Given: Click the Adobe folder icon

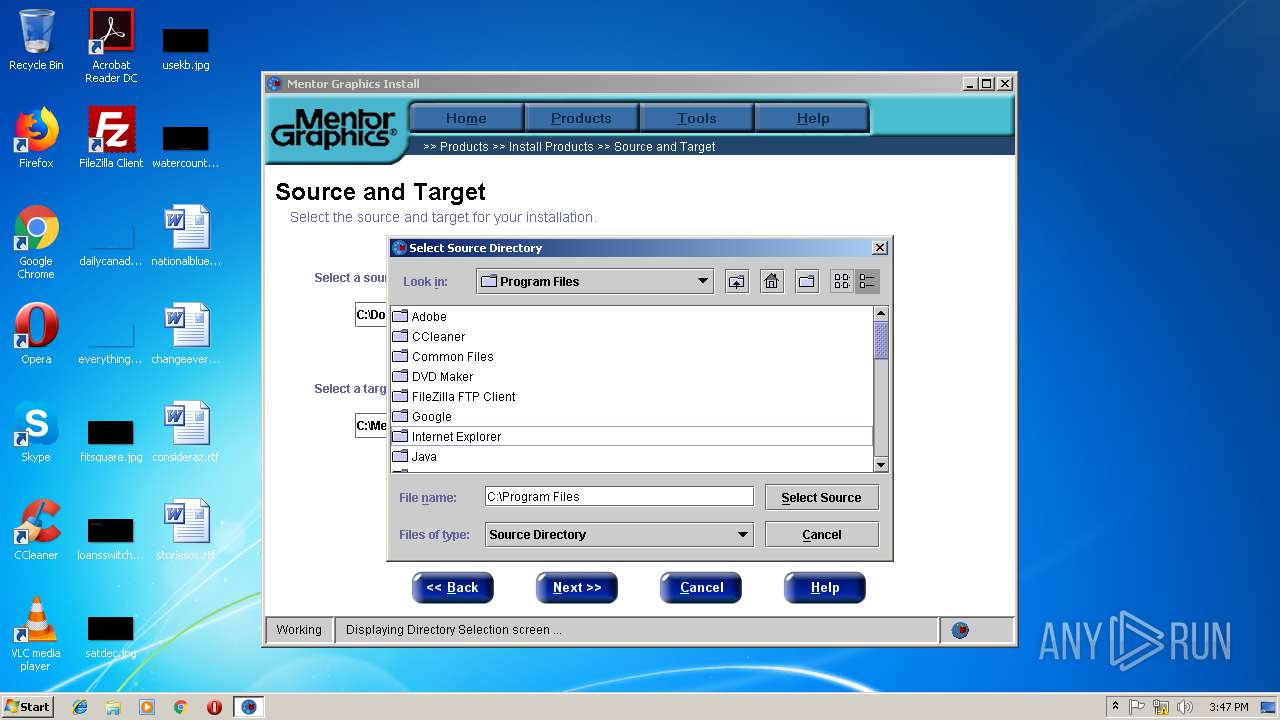Looking at the screenshot, I should point(400,316).
